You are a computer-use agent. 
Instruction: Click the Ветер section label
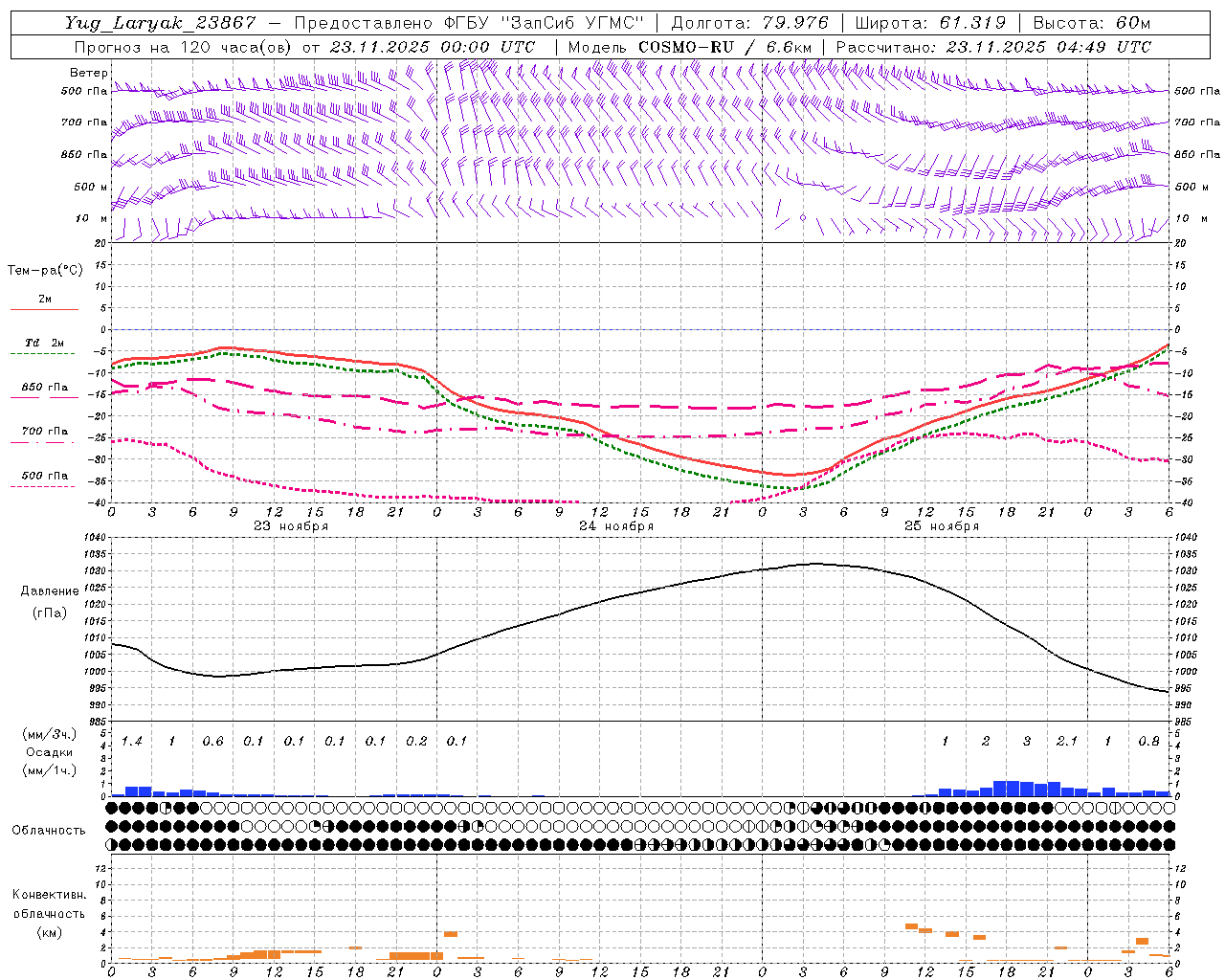click(x=88, y=73)
